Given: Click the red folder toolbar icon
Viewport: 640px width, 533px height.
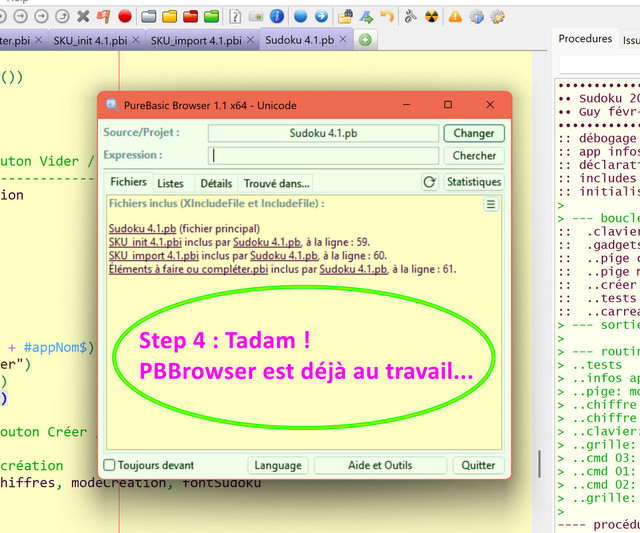Looking at the screenshot, I should coord(190,16).
